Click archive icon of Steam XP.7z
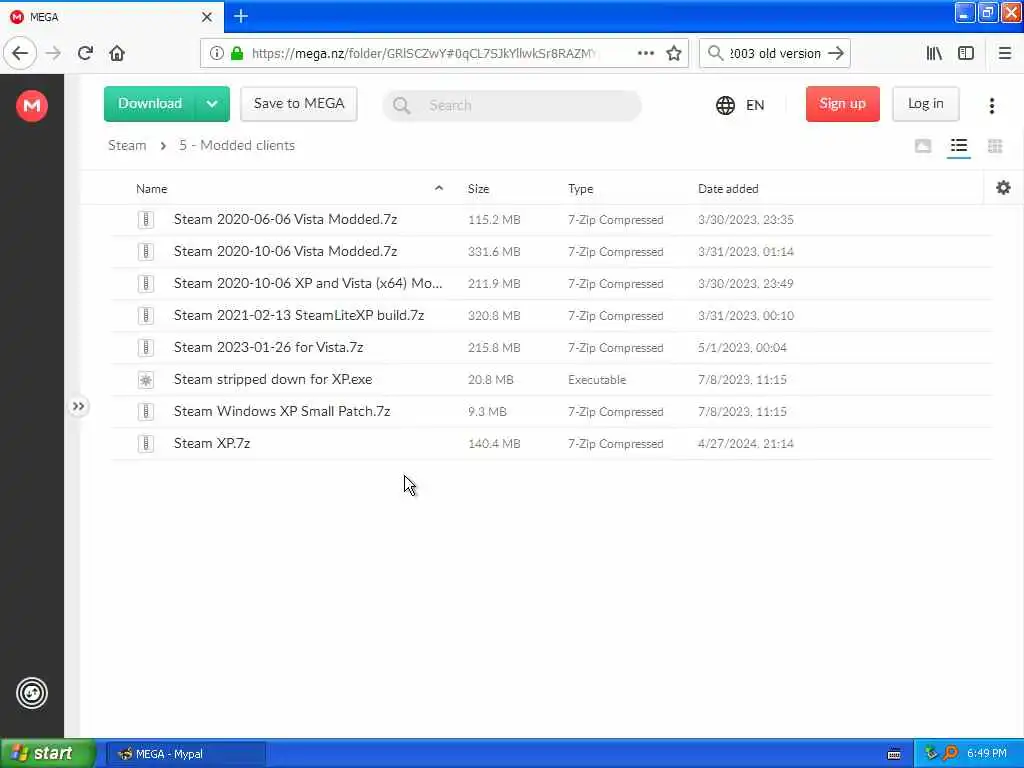1024x768 pixels. point(146,443)
